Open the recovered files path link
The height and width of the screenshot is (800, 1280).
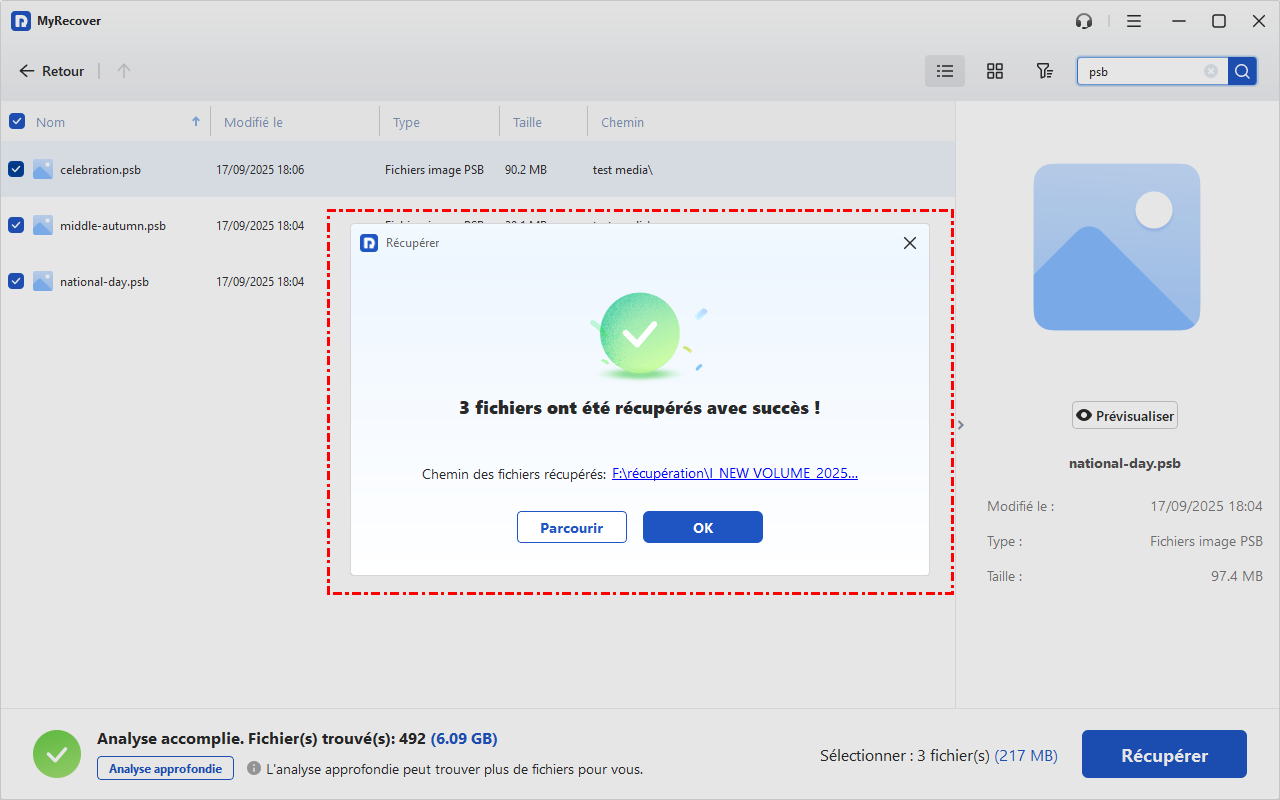point(734,474)
